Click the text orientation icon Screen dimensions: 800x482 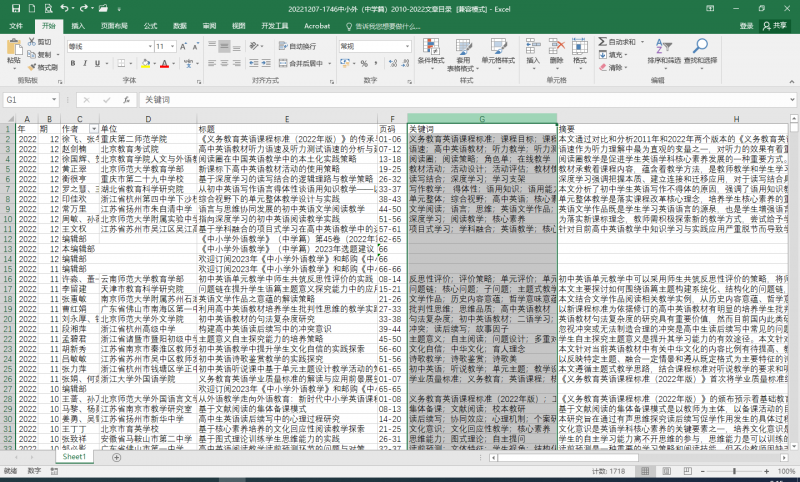254,46
